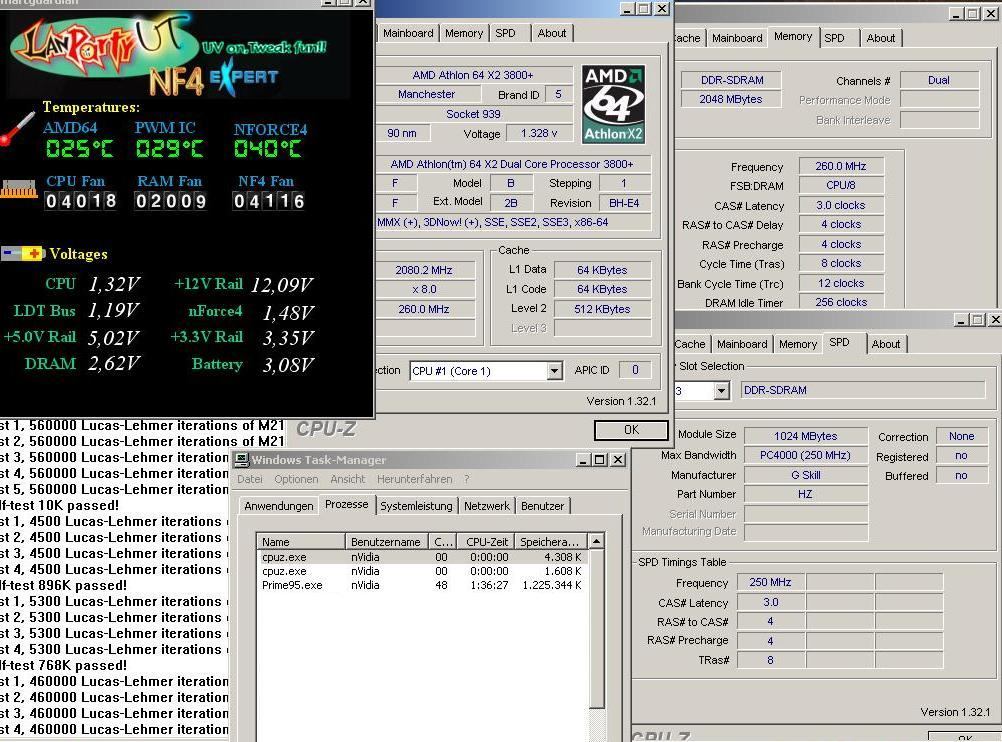Select the Prime95.exe process row
The height and width of the screenshot is (742, 1002).
pyautogui.click(x=422, y=585)
